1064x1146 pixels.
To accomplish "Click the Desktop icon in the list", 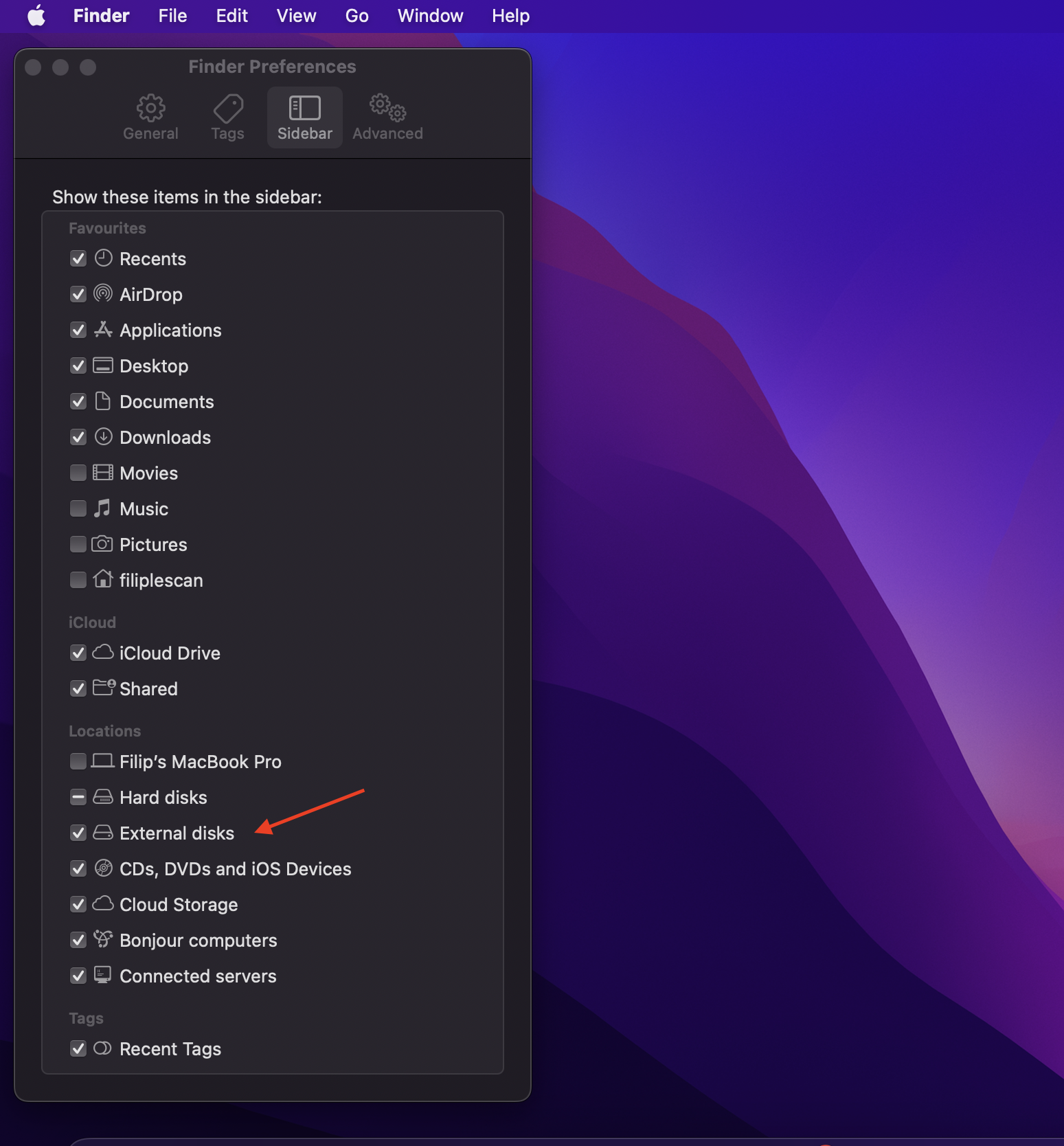I will point(103,366).
